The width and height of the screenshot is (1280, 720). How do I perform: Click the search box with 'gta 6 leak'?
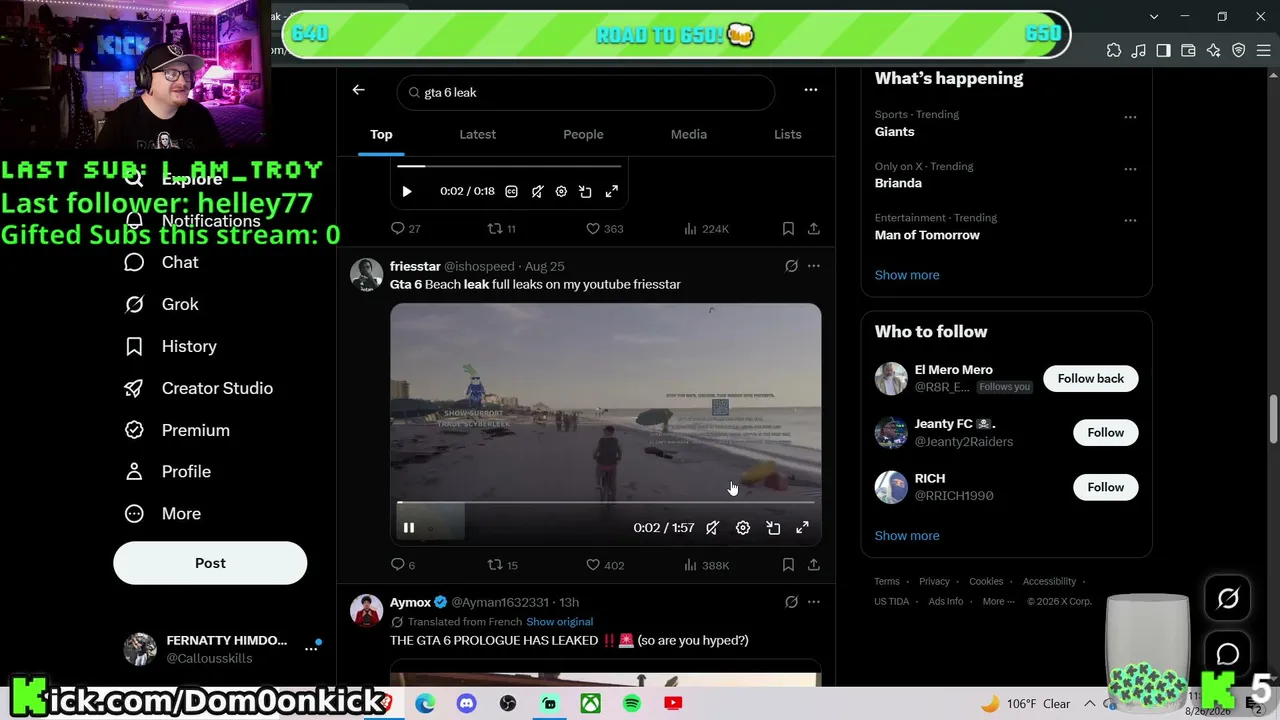[586, 92]
